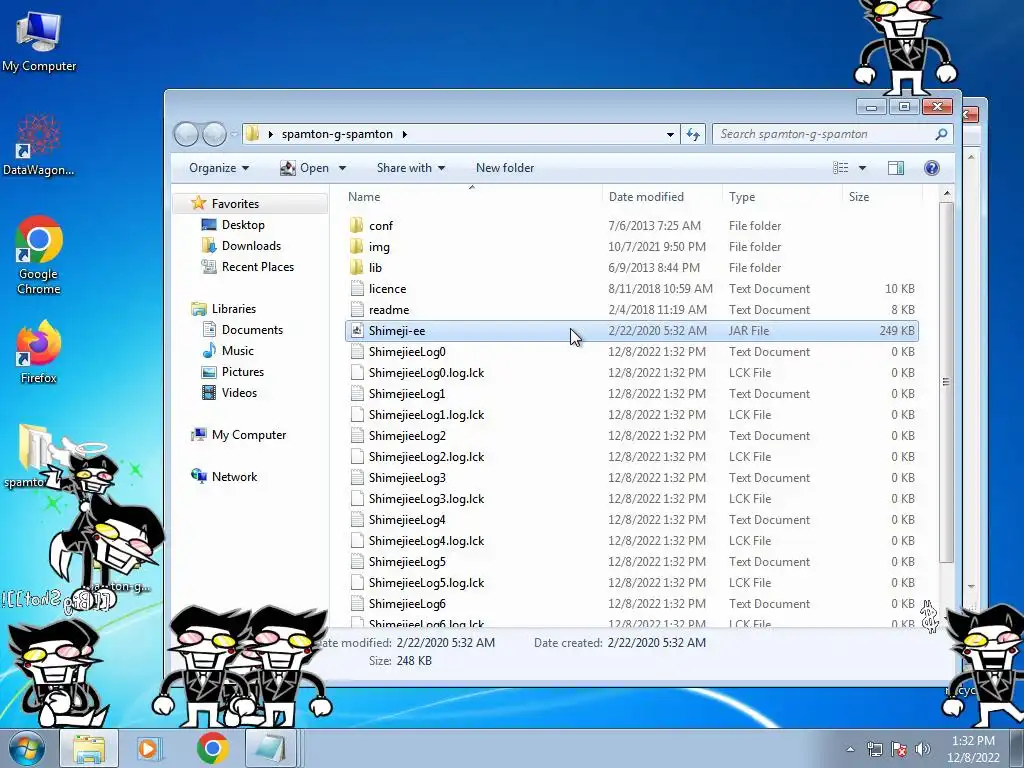Click the Search spamton-g-spamton field

point(832,134)
